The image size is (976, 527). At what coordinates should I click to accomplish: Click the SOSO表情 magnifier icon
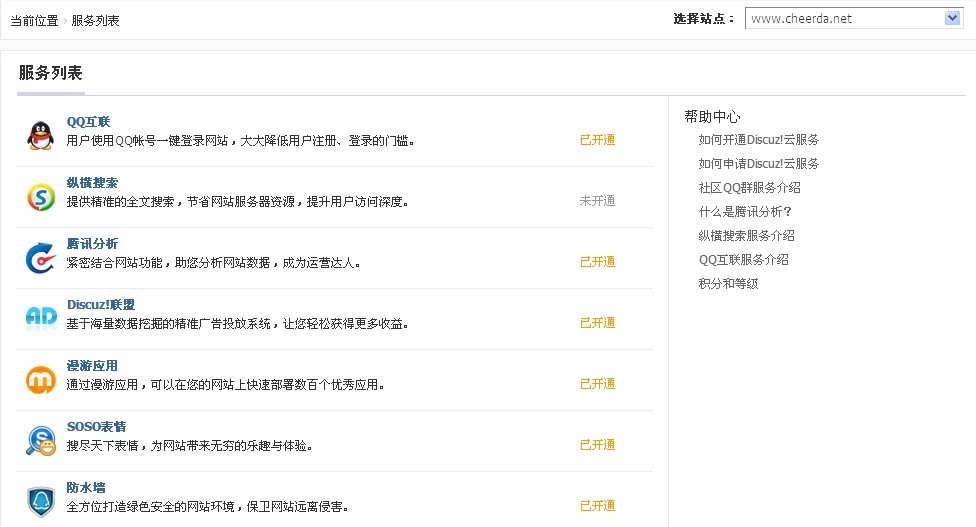[41, 441]
